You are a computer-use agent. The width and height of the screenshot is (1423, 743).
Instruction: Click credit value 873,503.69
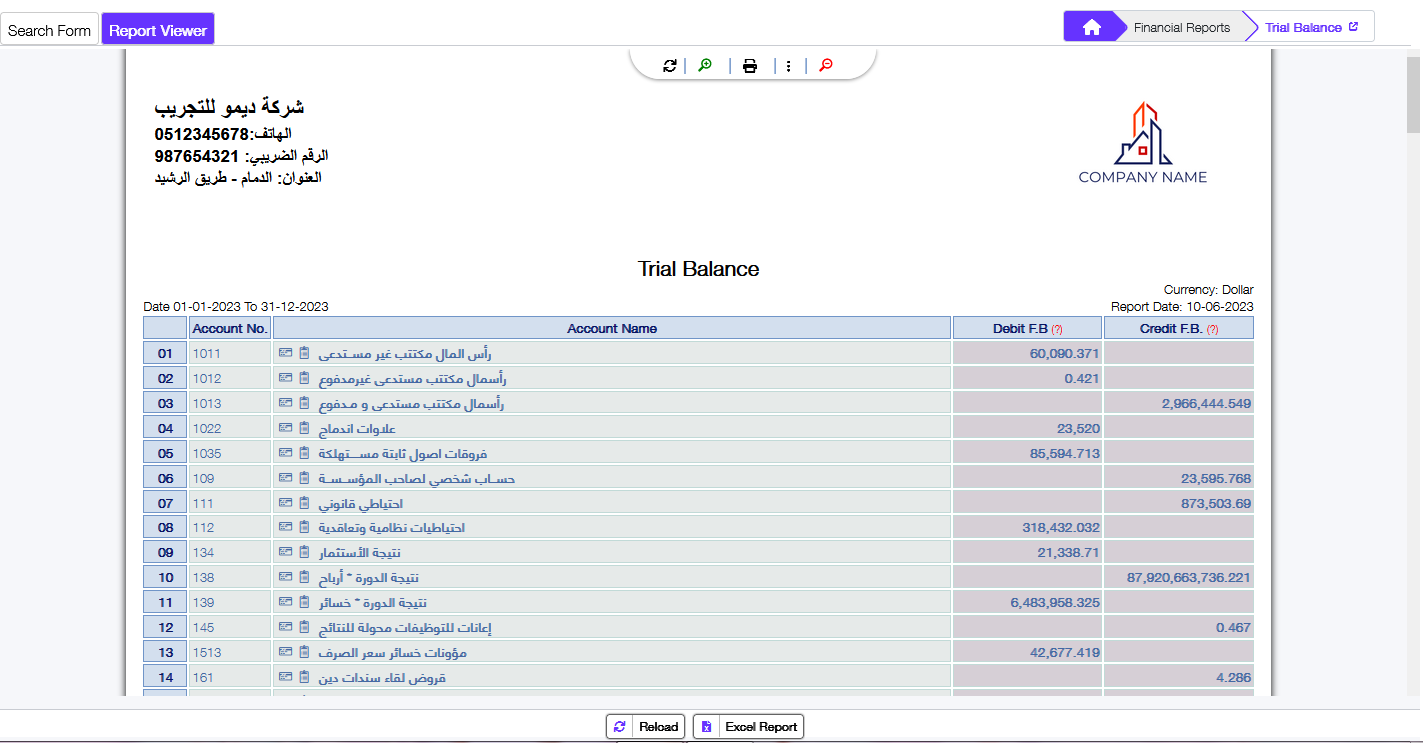pyautogui.click(x=1216, y=503)
